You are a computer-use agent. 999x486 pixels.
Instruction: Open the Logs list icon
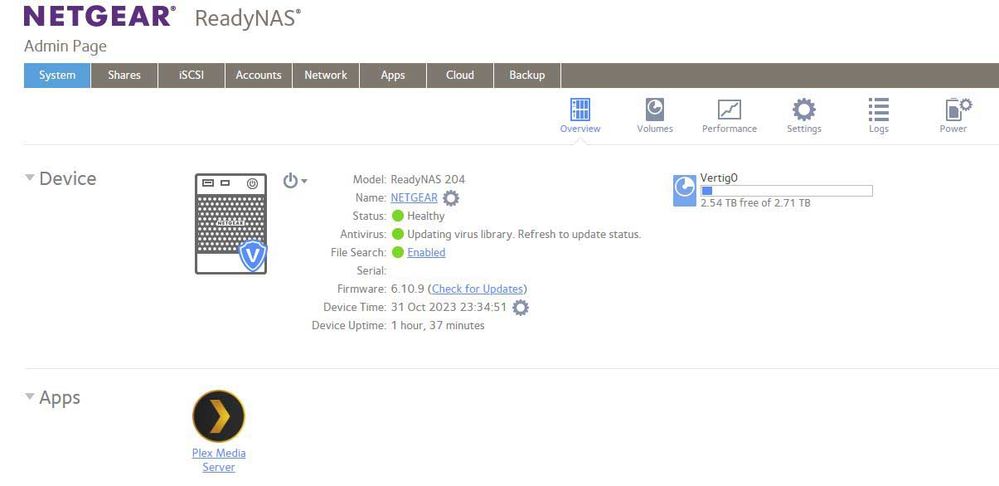click(x=878, y=110)
